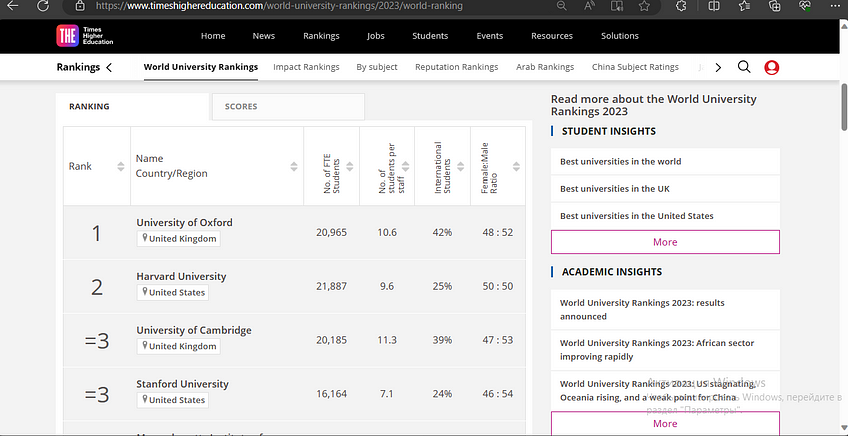Viewport: 848px width, 436px height.
Task: Open Students in main navigation
Action: pos(430,36)
